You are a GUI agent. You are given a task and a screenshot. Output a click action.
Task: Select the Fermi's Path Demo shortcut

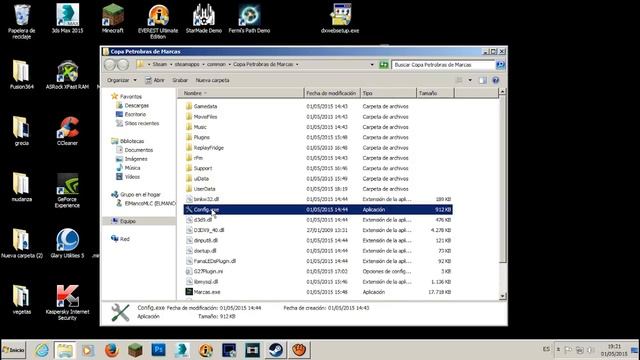click(x=249, y=19)
